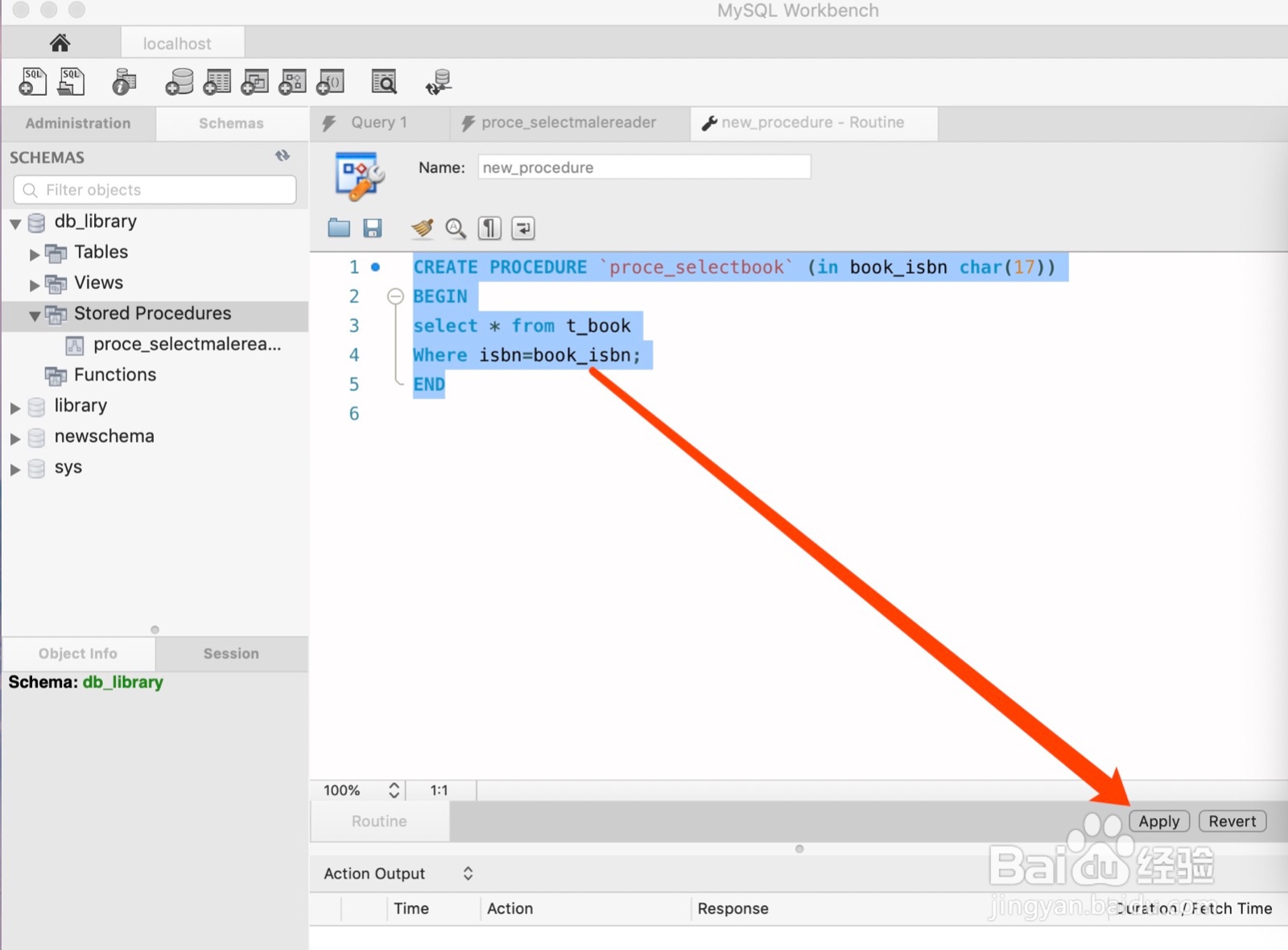Click the END keyword line
The image size is (1288, 950).
(x=429, y=385)
